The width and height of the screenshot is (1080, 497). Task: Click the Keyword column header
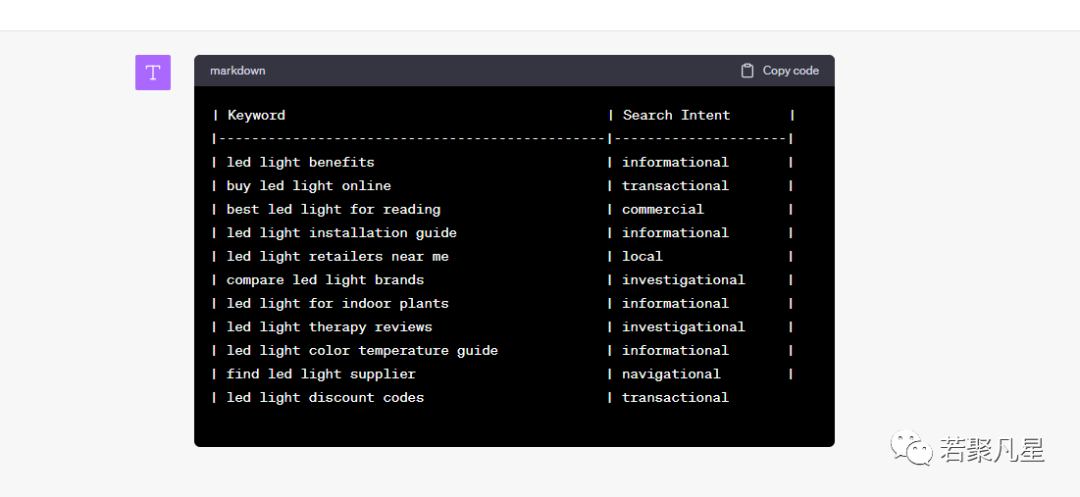(256, 115)
